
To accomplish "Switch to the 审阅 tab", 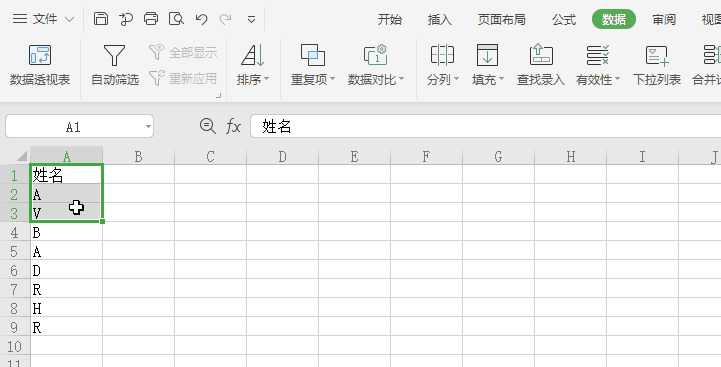I will [x=664, y=19].
